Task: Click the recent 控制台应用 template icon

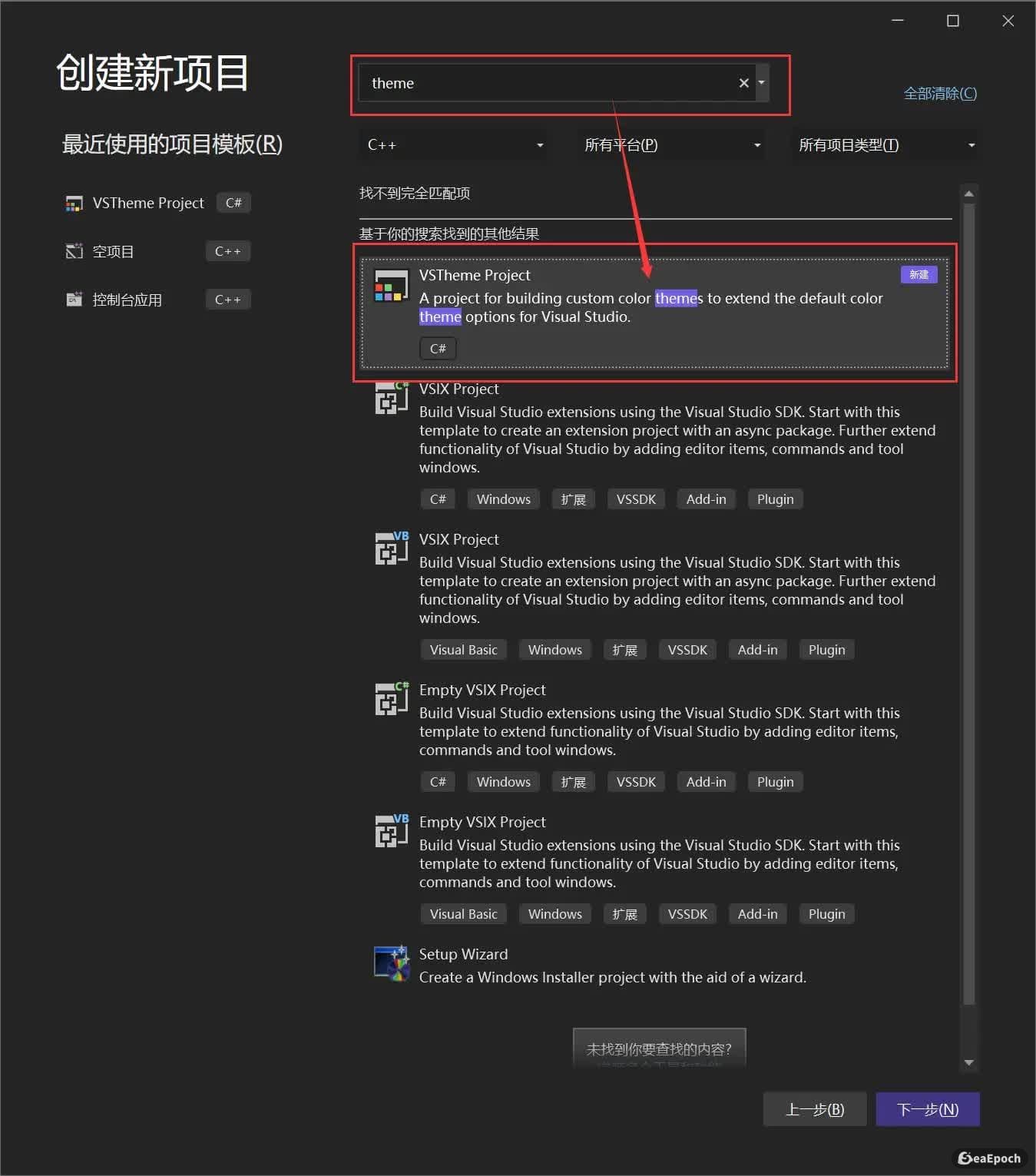Action: pyautogui.click(x=74, y=300)
